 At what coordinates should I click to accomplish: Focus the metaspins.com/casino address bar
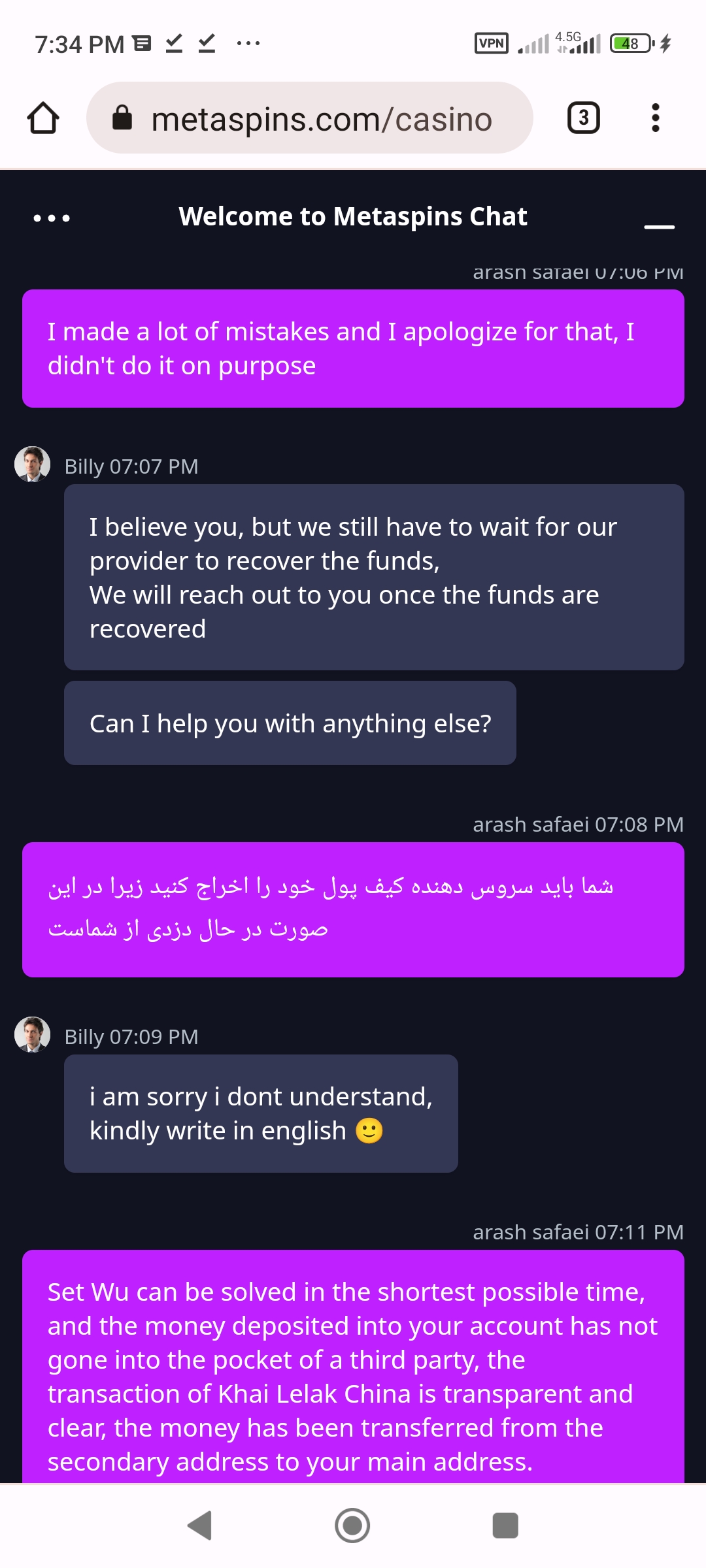pos(322,120)
